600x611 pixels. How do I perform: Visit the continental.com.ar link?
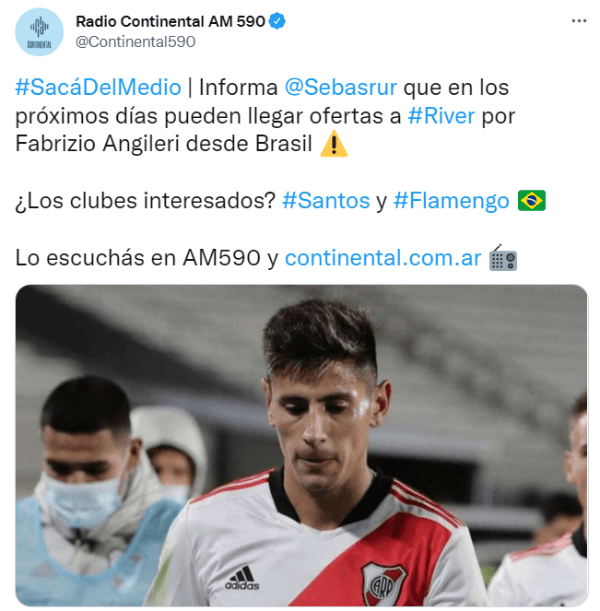coord(383,258)
